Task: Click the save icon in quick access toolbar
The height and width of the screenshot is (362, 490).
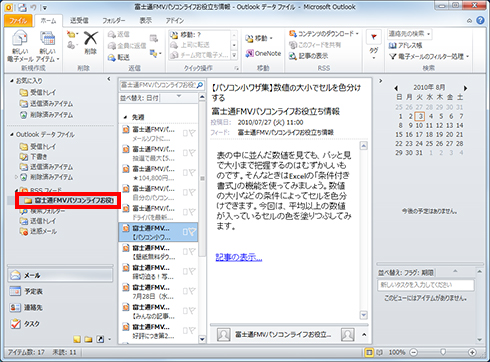Action: point(22,7)
